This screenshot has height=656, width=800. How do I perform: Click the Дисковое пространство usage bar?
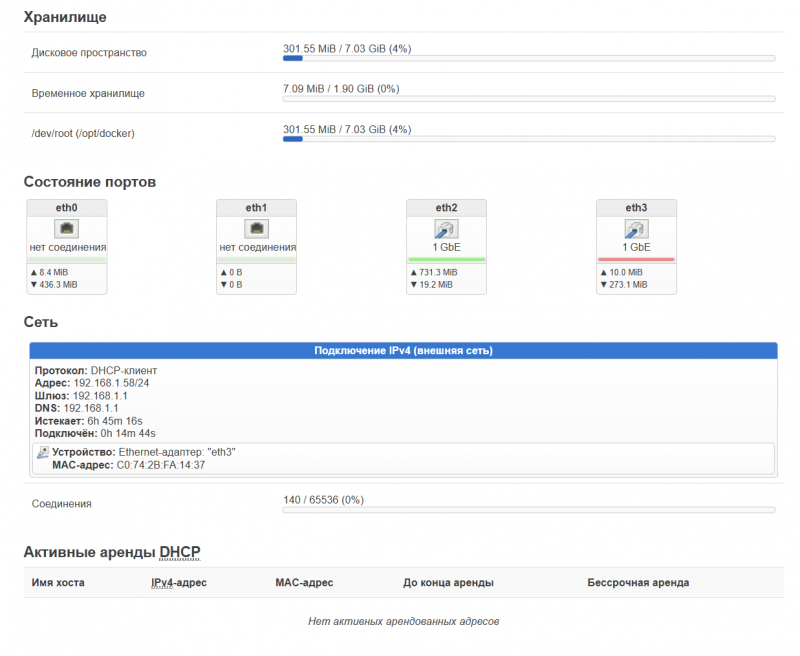pos(529,59)
